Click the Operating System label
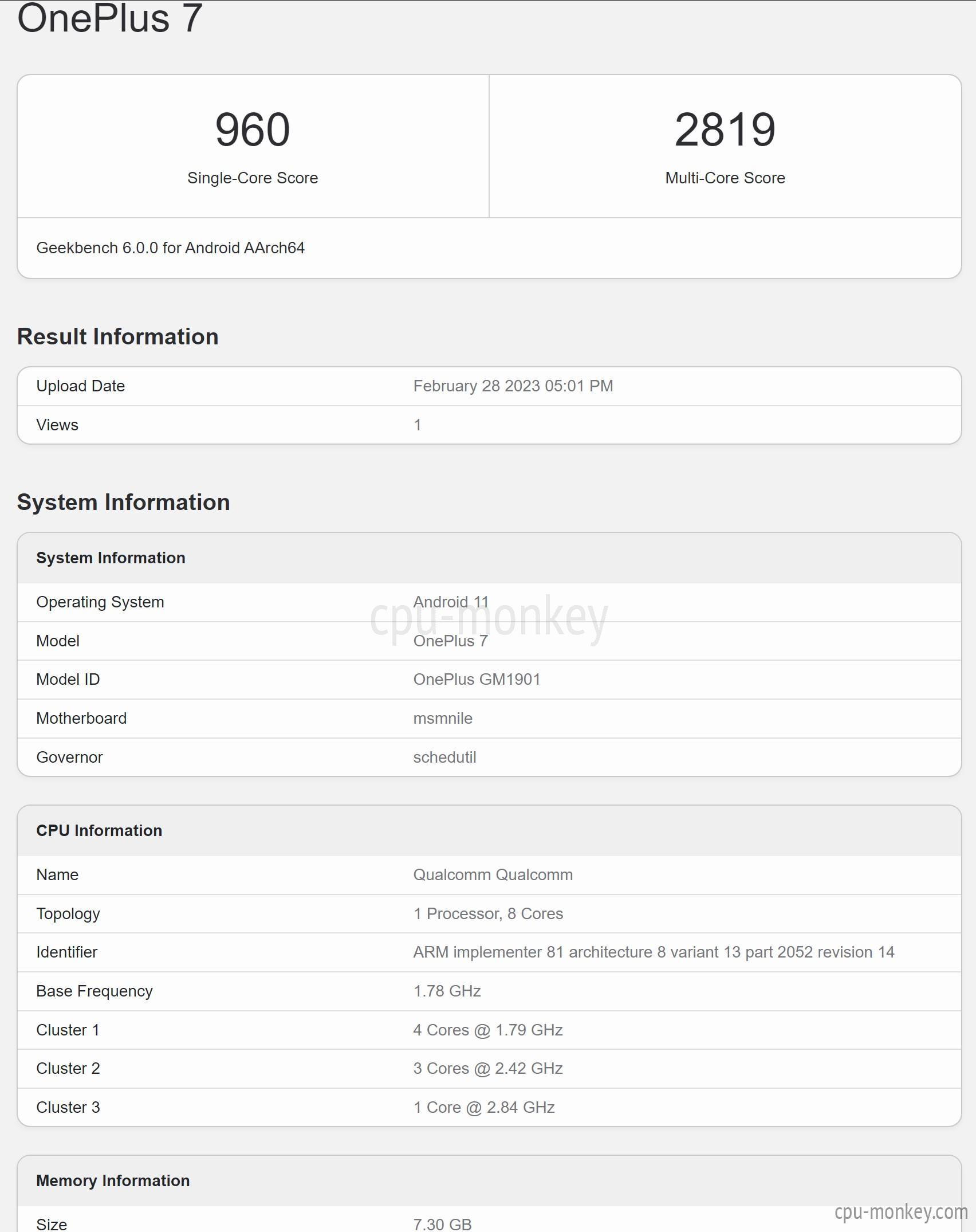This screenshot has height=1232, width=976. click(100, 602)
